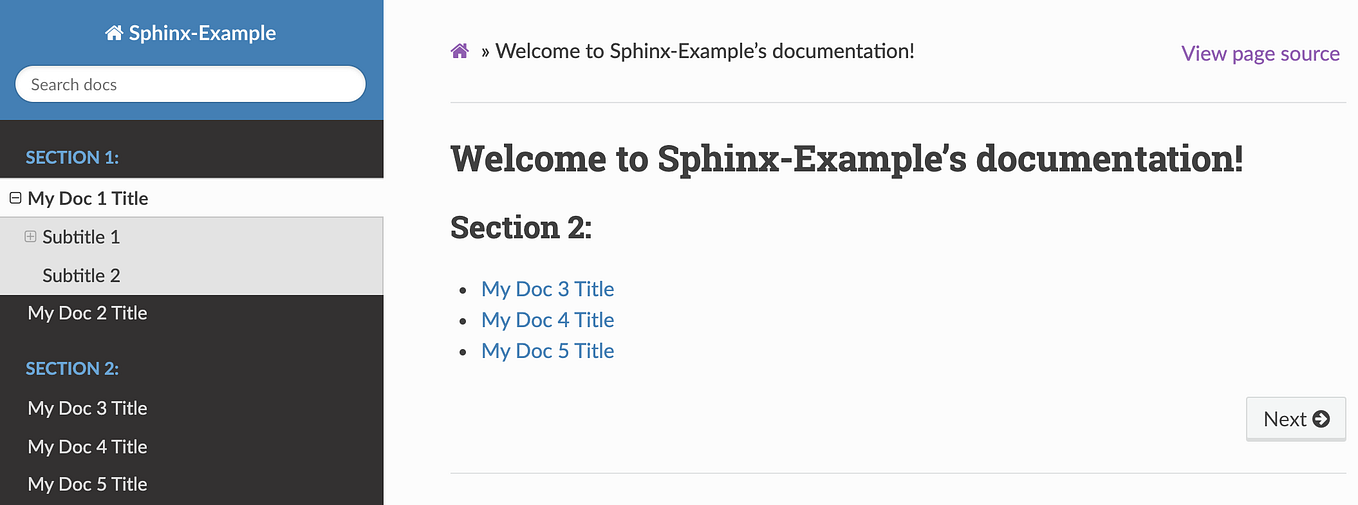Screen dimensions: 1358x505
Task: Open View page source link
Action: 1260,53
